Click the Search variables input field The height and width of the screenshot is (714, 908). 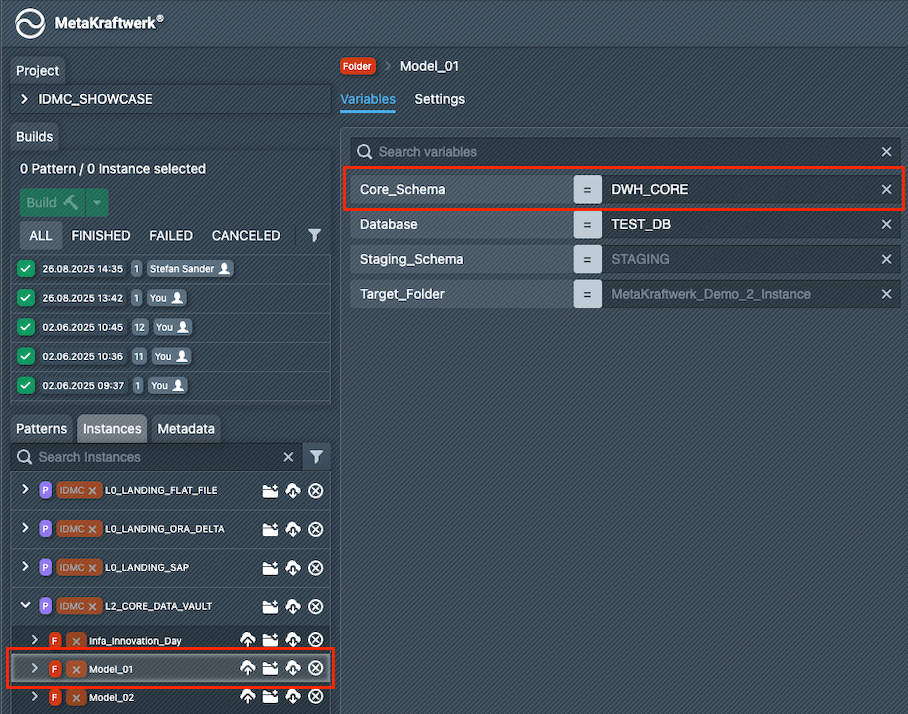coord(620,152)
